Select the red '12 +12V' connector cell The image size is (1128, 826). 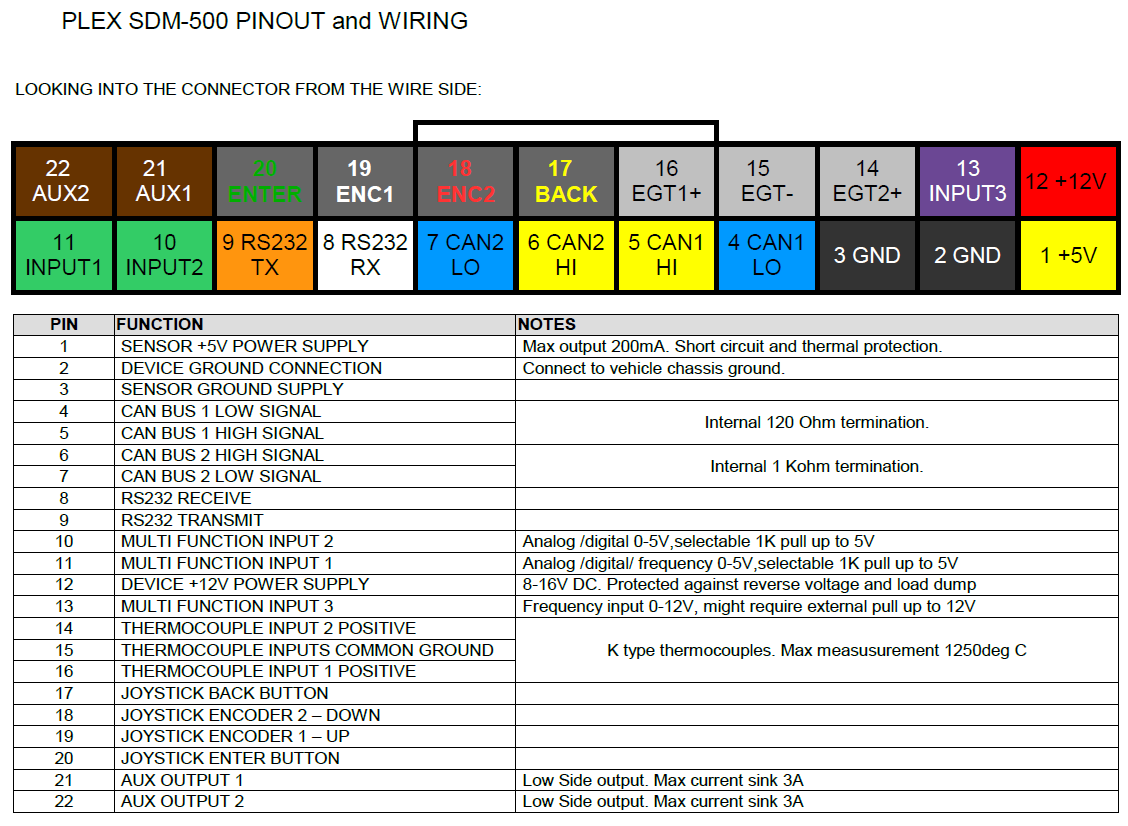pyautogui.click(x=1068, y=181)
